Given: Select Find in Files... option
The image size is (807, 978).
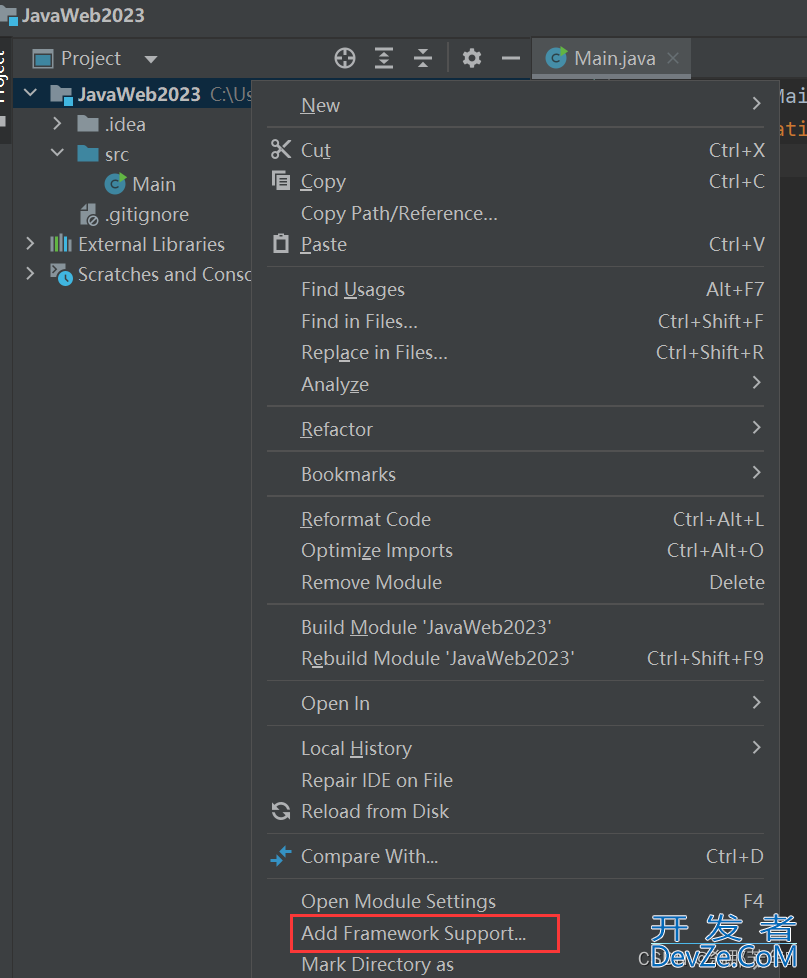Looking at the screenshot, I should [x=515, y=321].
